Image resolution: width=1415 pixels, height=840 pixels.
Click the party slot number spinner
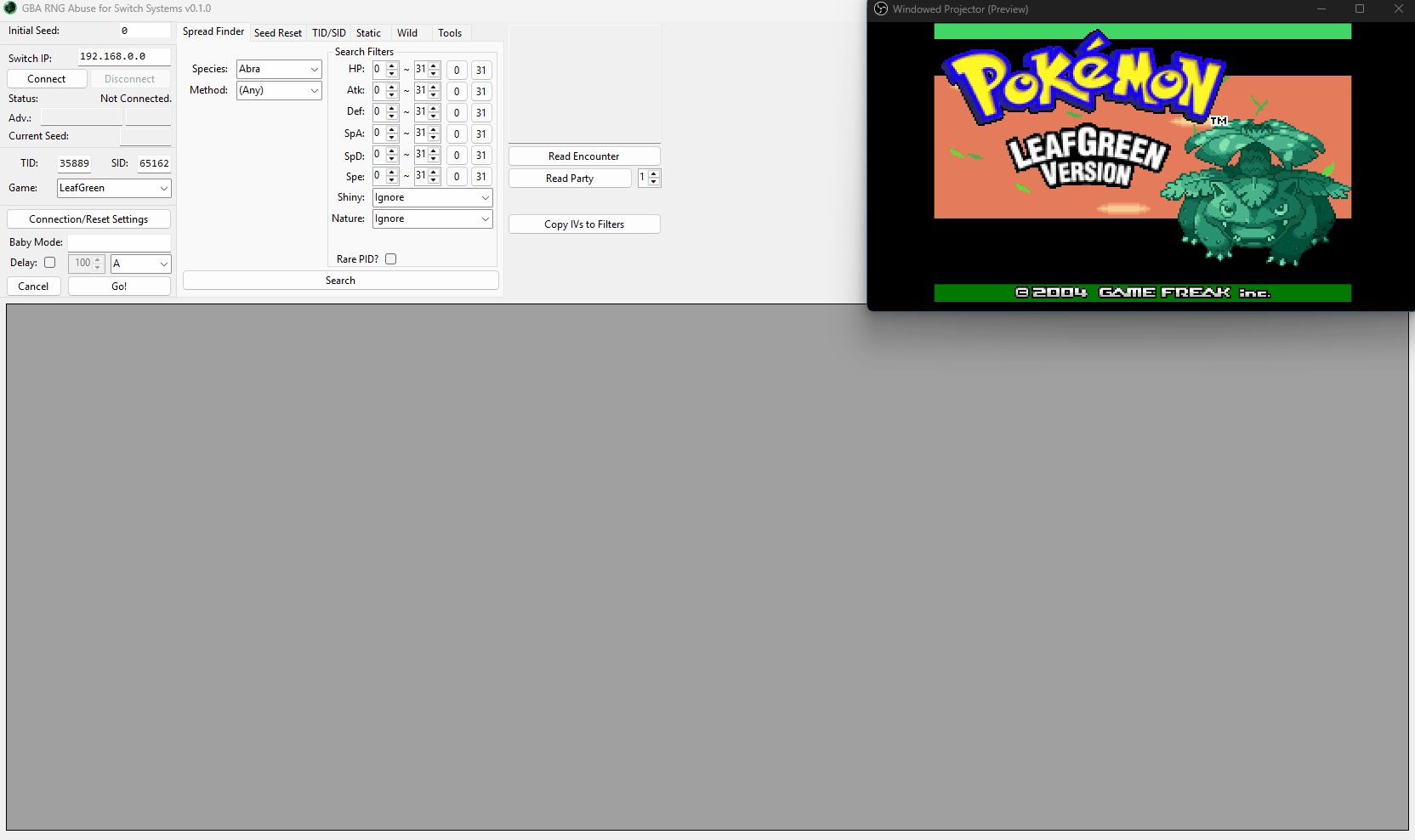[x=650, y=178]
